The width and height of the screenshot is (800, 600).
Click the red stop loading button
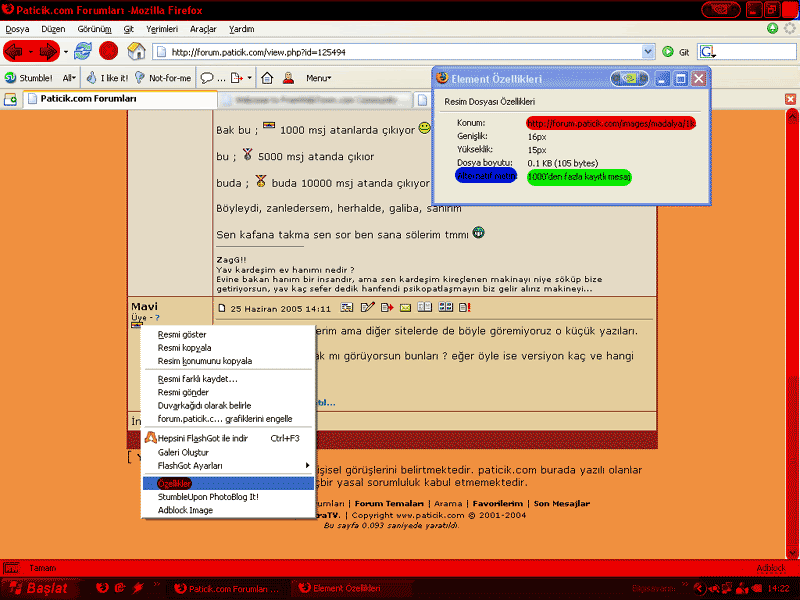[108, 51]
